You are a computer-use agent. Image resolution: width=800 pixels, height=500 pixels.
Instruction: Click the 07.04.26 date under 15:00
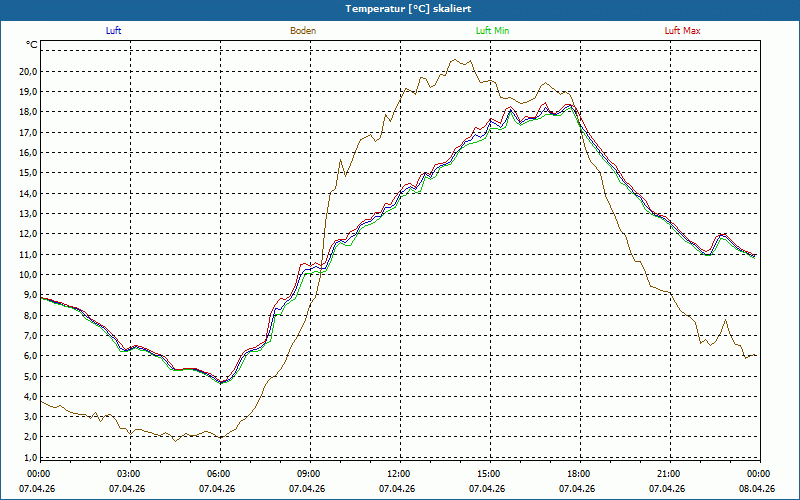[x=488, y=488]
